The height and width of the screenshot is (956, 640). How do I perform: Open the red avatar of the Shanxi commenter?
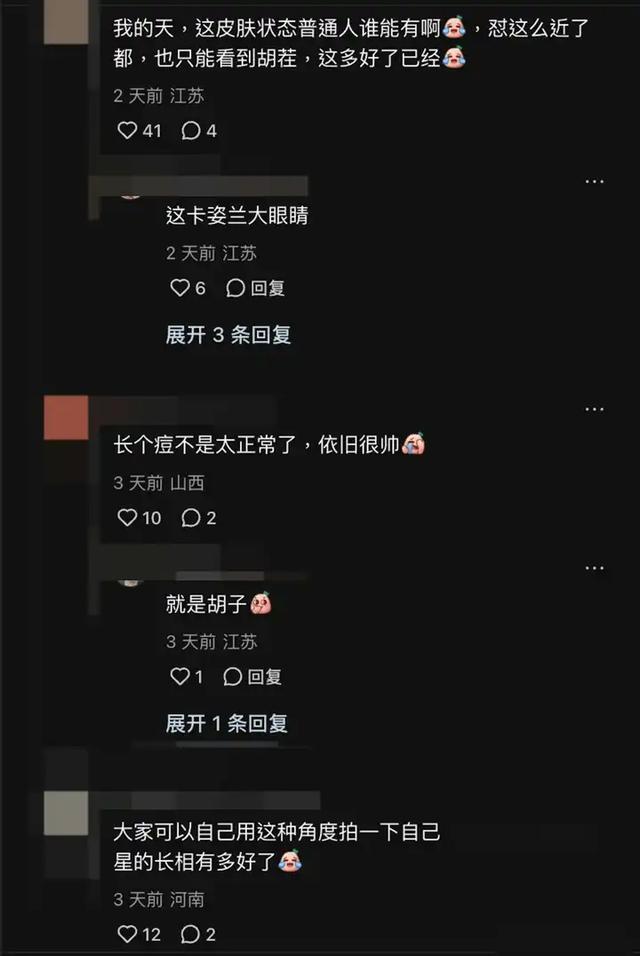(66, 418)
